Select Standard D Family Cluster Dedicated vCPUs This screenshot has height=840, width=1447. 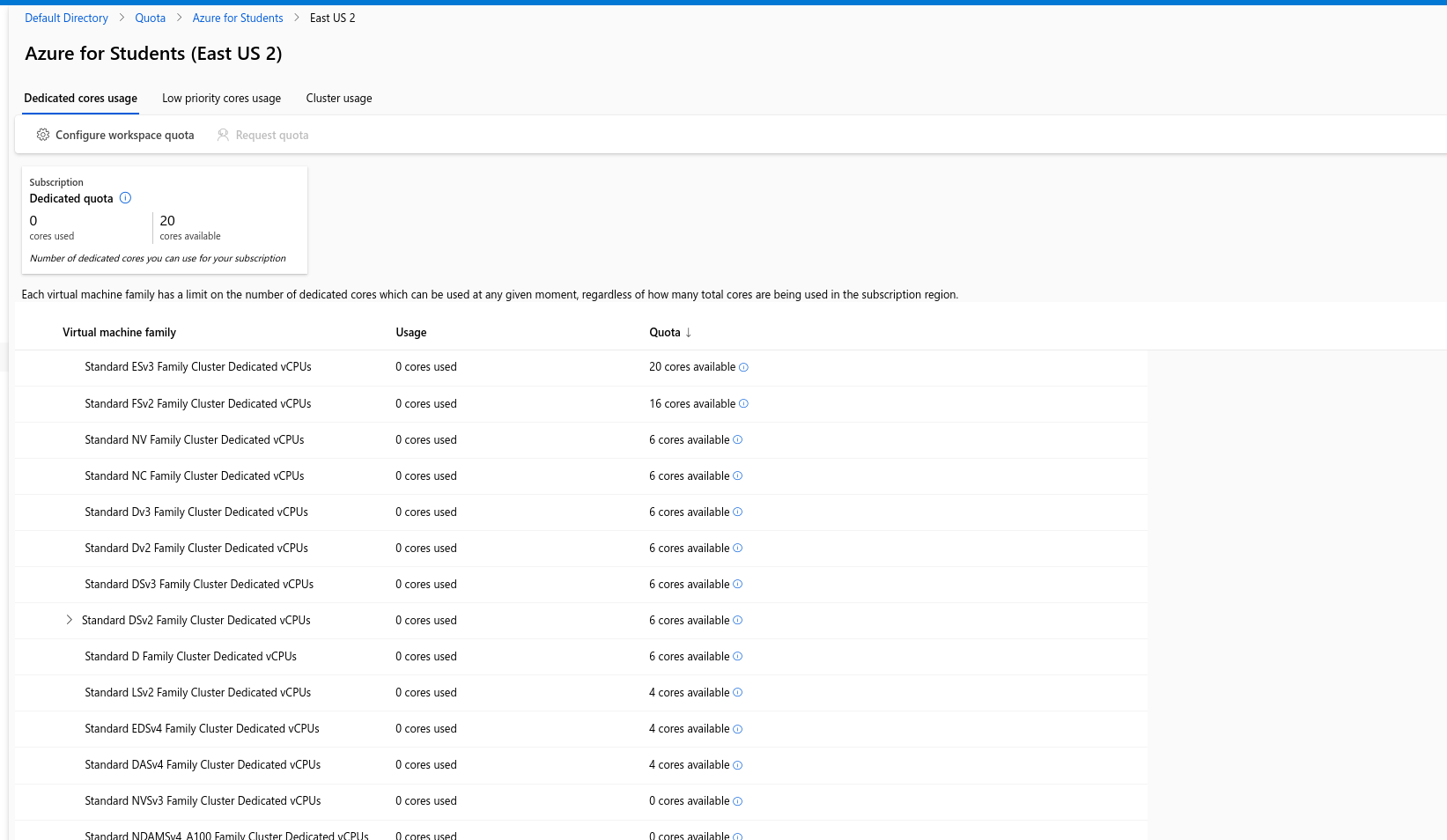point(191,656)
